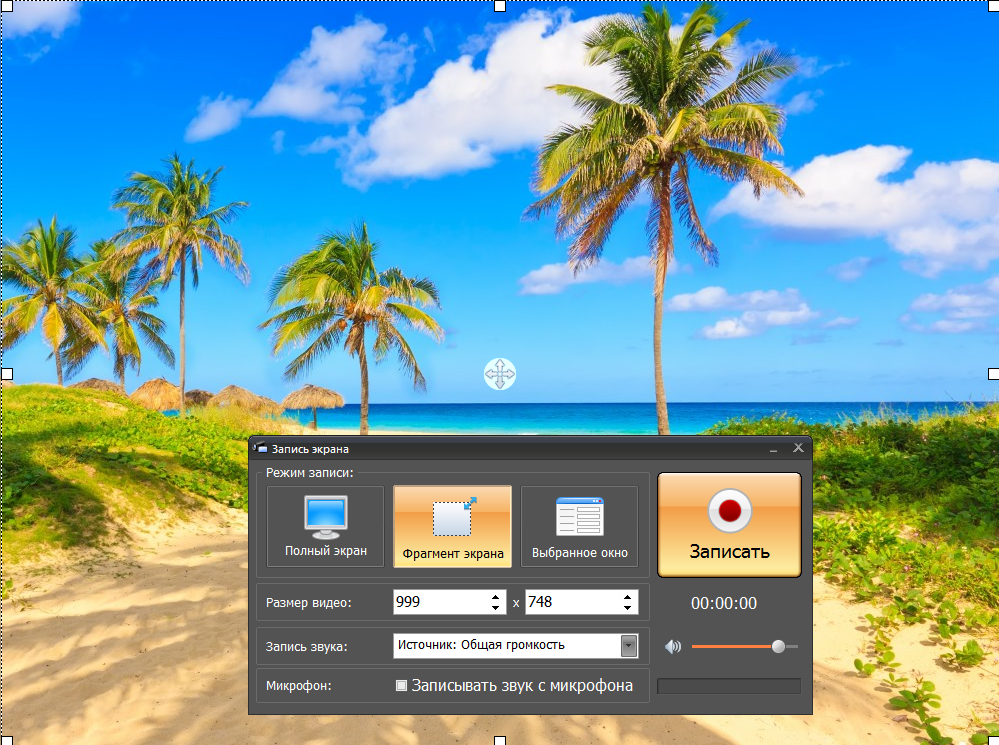Image resolution: width=999 pixels, height=745 pixels.
Task: Switch to Выбранное окно recording mode
Action: coord(579,526)
